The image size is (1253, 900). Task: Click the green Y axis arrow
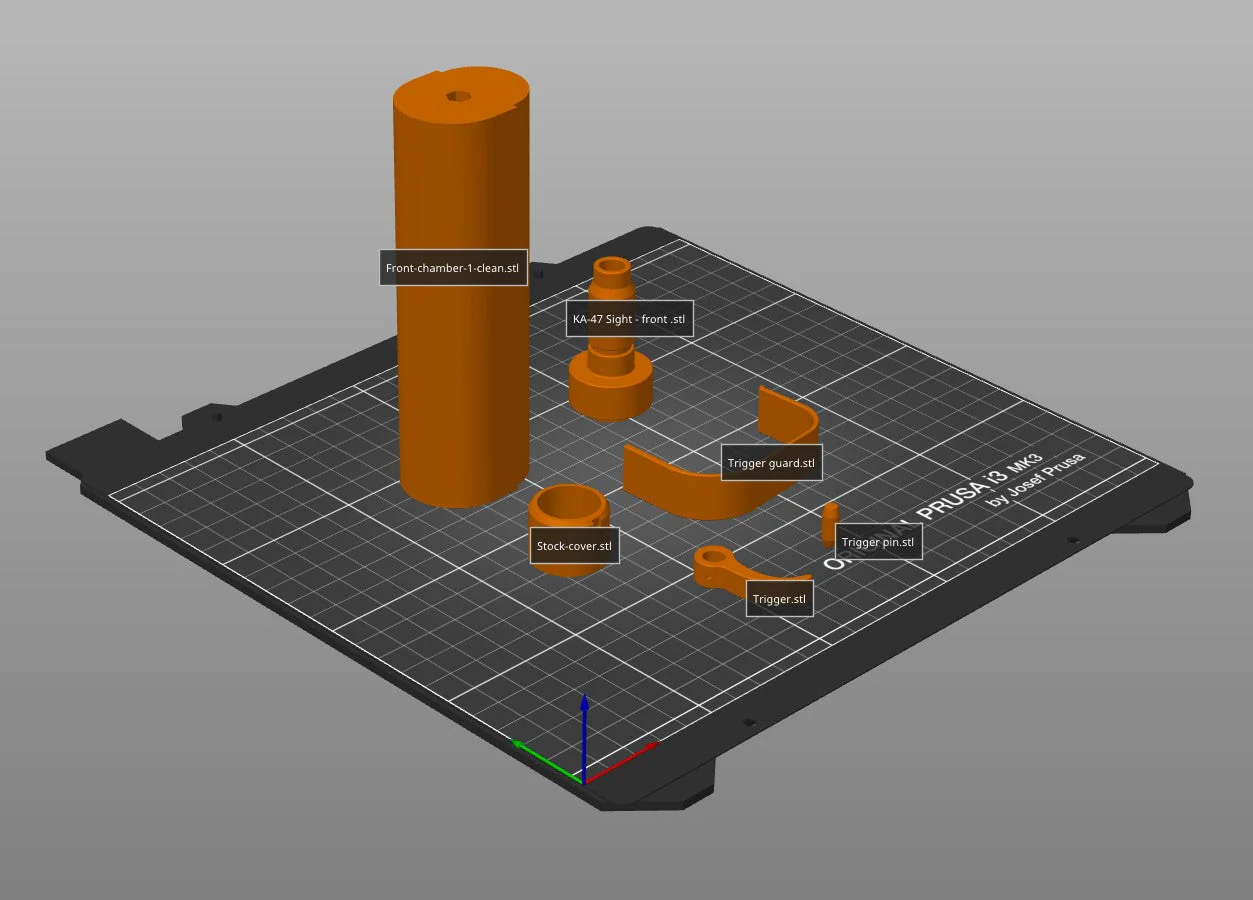pyautogui.click(x=545, y=761)
